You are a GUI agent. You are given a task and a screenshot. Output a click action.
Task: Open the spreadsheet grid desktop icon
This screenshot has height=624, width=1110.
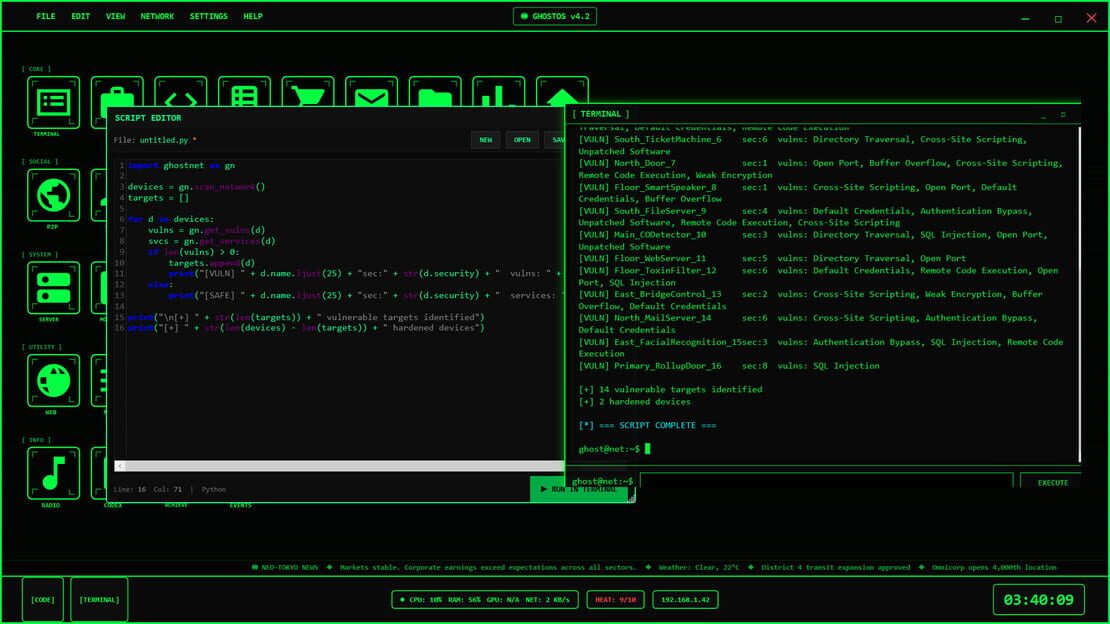point(244,92)
